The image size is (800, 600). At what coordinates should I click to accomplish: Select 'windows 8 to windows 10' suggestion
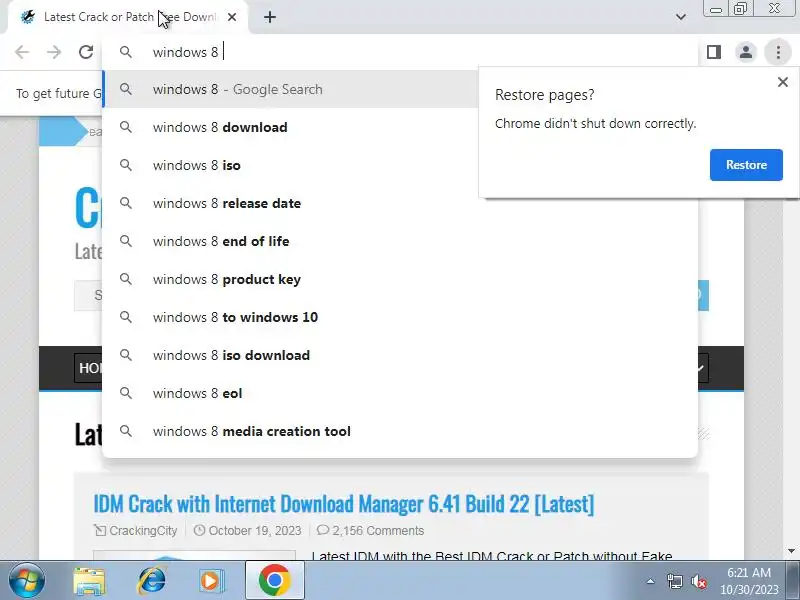click(400, 317)
